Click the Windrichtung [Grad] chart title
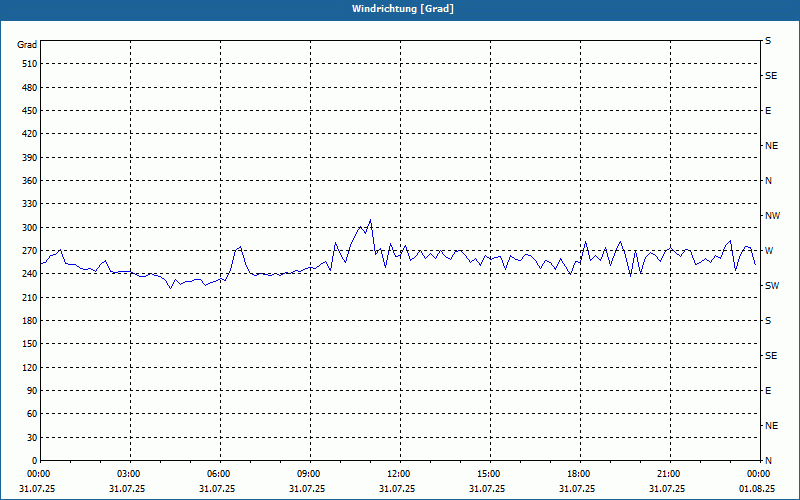Viewport: 800px width, 500px height. 403,9
